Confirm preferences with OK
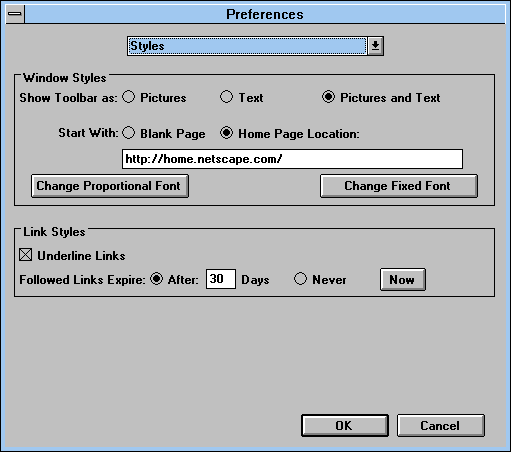This screenshot has height=452, width=511. (x=345, y=426)
